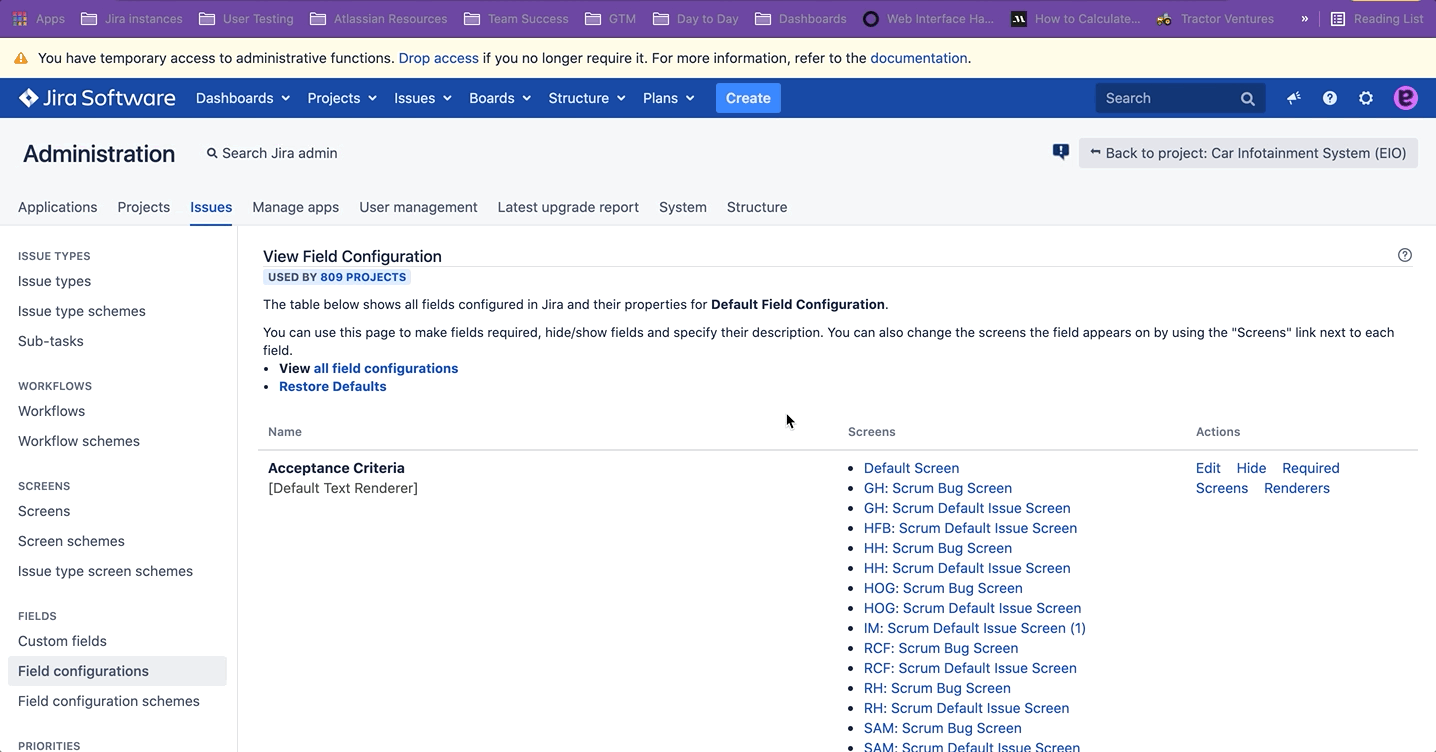
Task: Click the magnifier icon in the search box
Action: pos(1248,98)
